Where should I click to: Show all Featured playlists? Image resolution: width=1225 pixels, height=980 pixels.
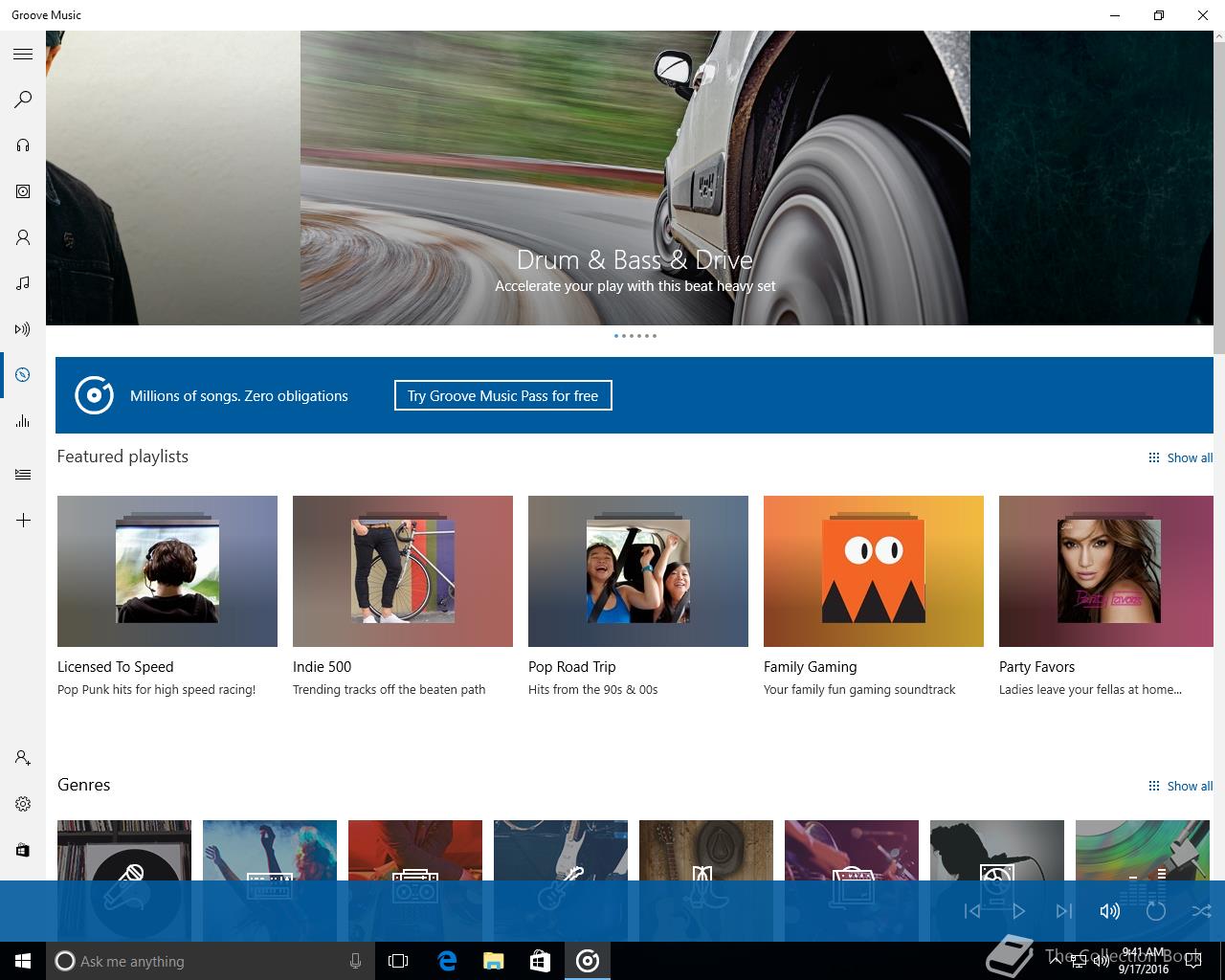tap(1180, 457)
